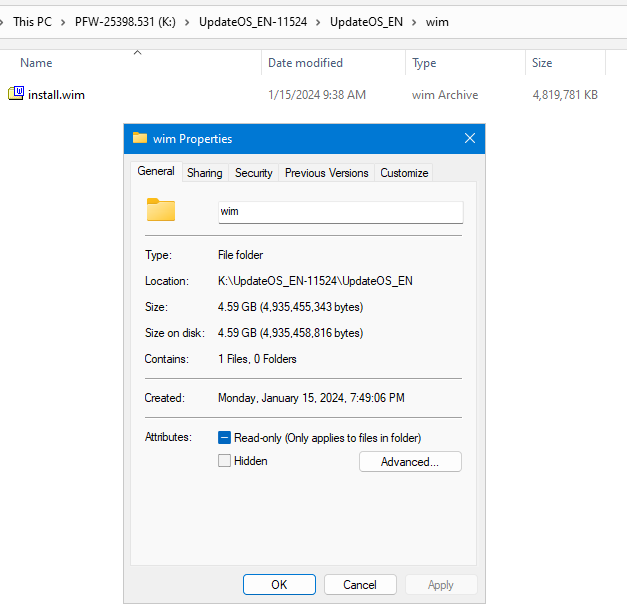Viewport: 627px width, 613px height.
Task: Sort by Name column header
Action: [x=36, y=63]
